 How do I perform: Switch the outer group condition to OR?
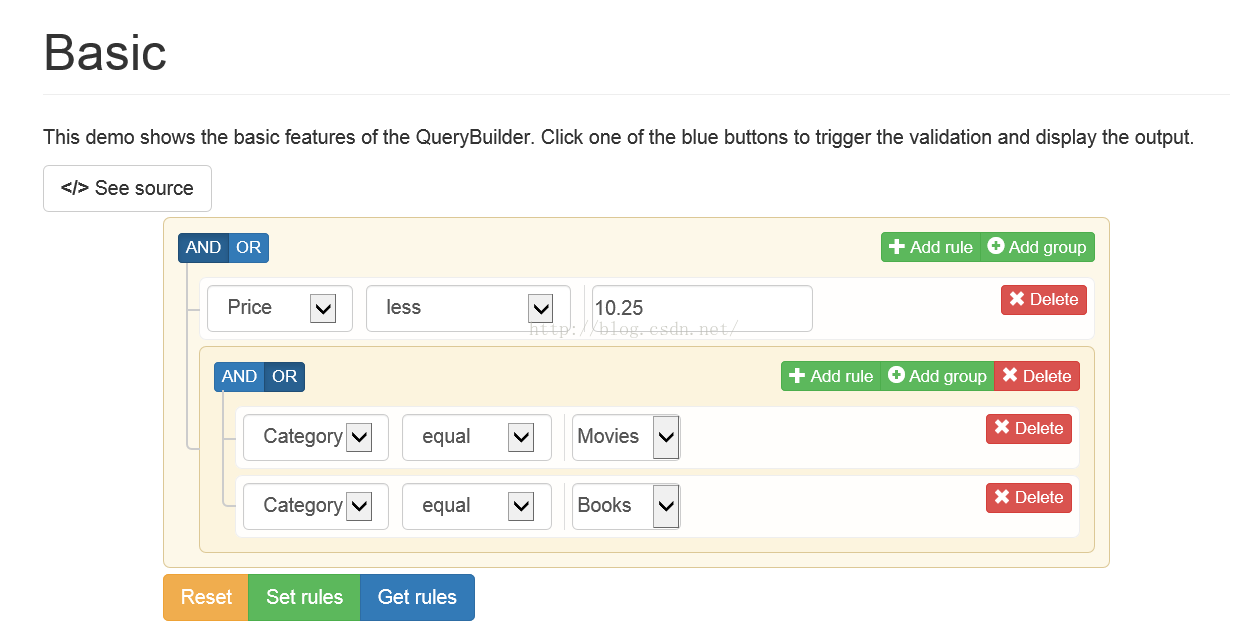[248, 248]
